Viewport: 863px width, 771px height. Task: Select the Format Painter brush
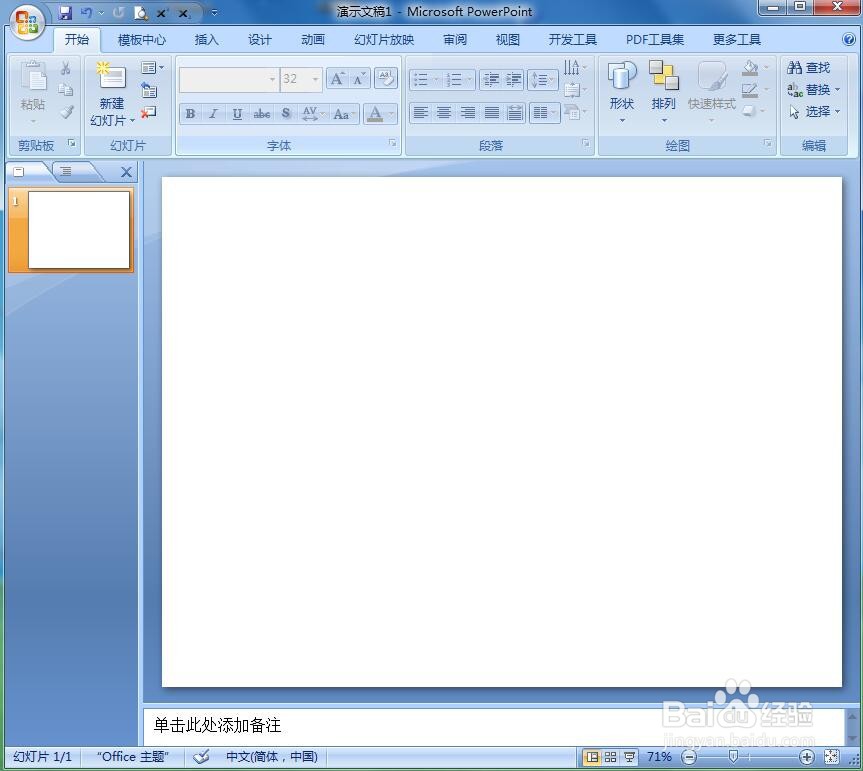pos(66,112)
